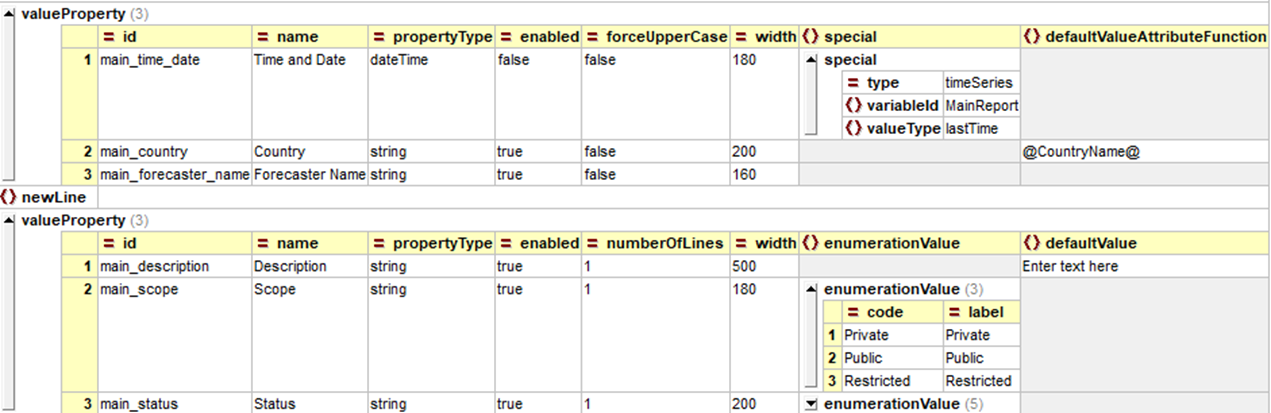
Task: Select the main_forecaster_name id cell
Action: tap(174, 175)
